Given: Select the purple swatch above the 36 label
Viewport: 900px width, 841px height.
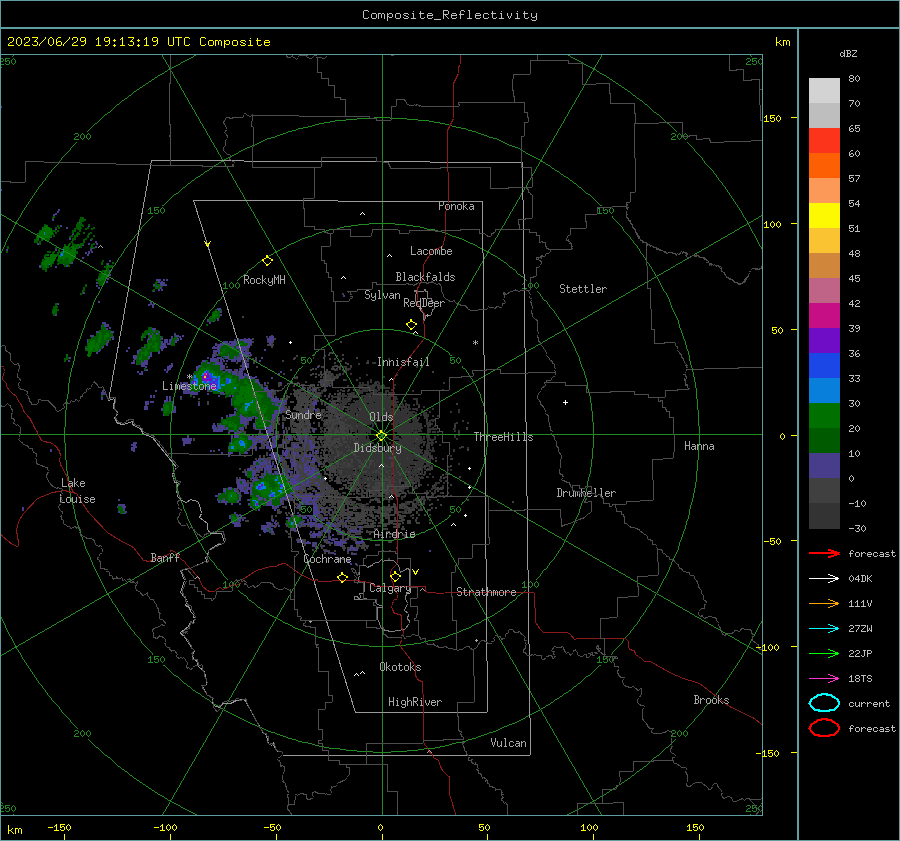Looking at the screenshot, I should pyautogui.click(x=824, y=340).
